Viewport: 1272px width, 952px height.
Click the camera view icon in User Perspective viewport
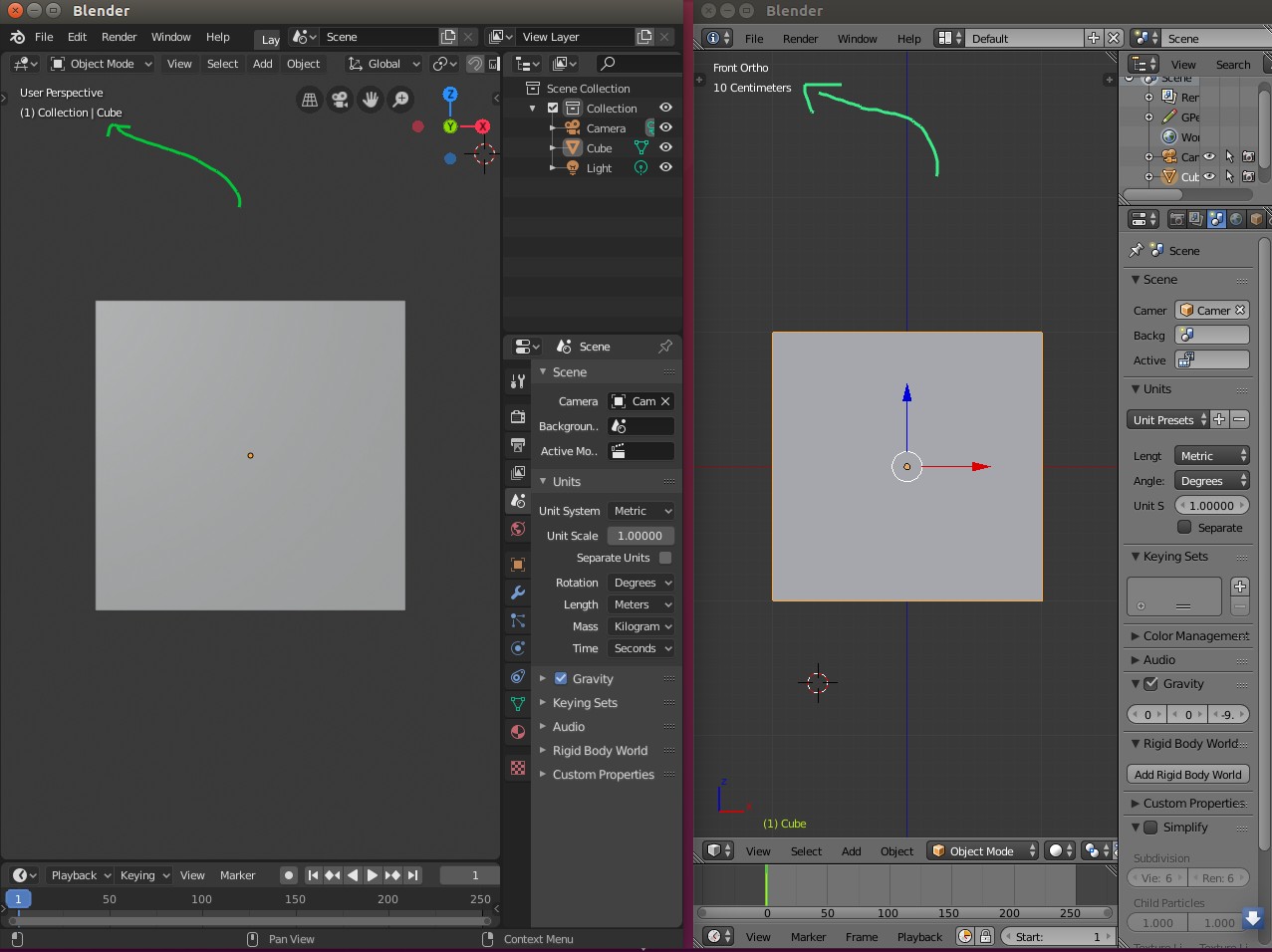coord(340,100)
